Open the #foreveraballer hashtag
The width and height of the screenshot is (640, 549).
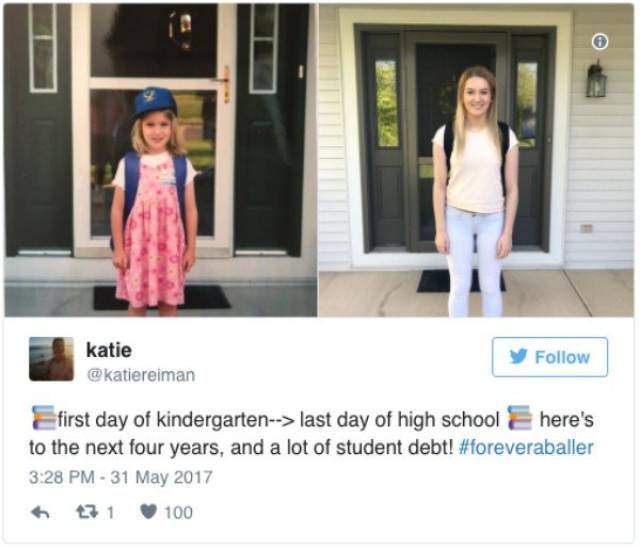(526, 448)
